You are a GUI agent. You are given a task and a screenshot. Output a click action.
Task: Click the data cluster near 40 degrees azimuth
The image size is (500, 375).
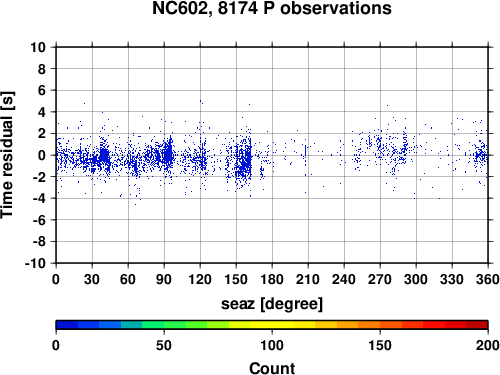coord(104,156)
